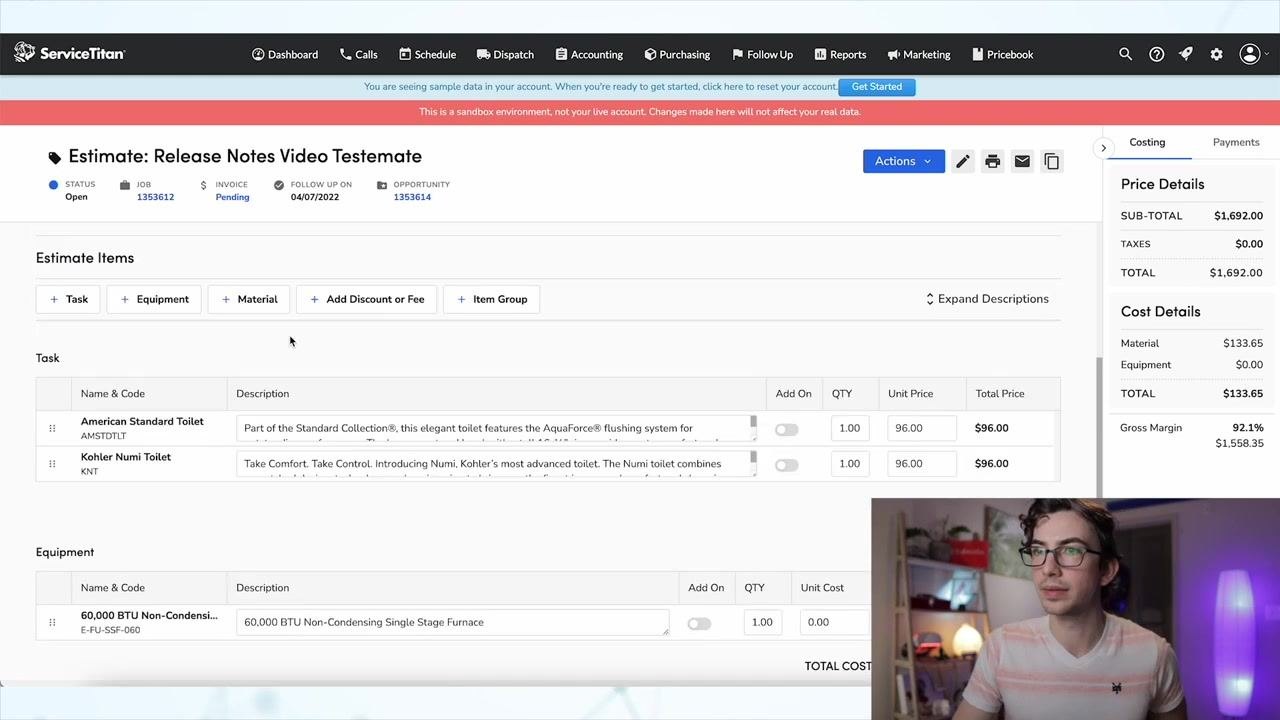Open Pricebook in the navigation bar

point(1002,54)
